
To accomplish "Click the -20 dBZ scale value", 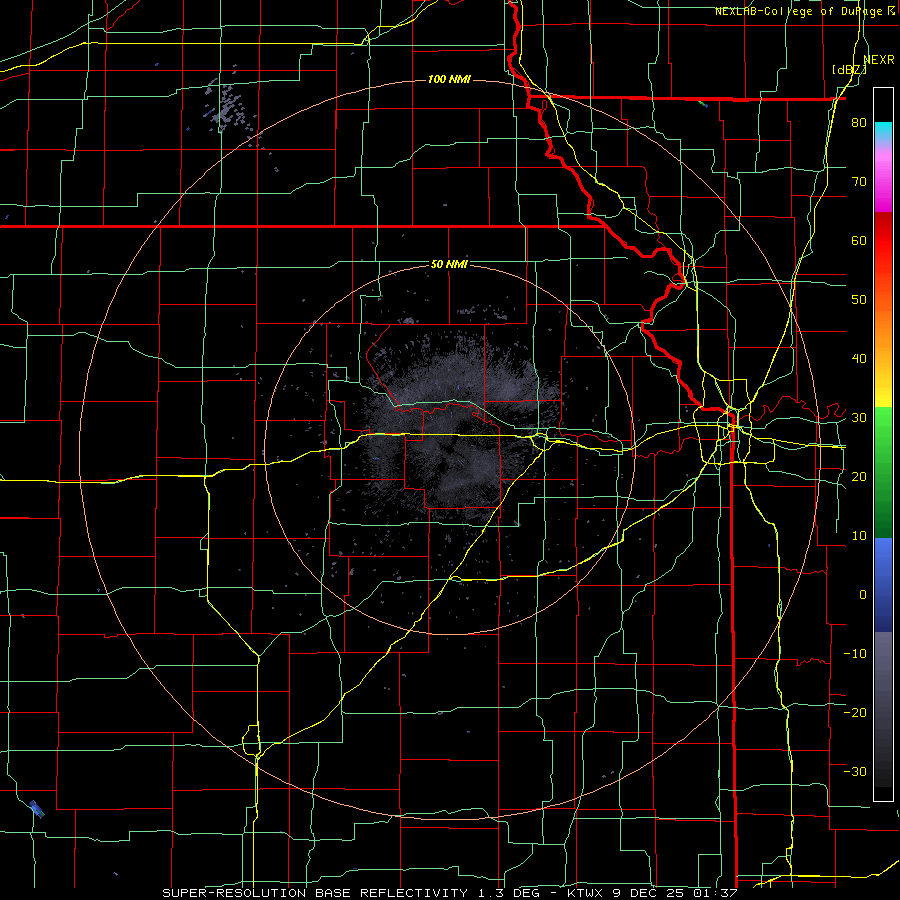I will 855,712.
